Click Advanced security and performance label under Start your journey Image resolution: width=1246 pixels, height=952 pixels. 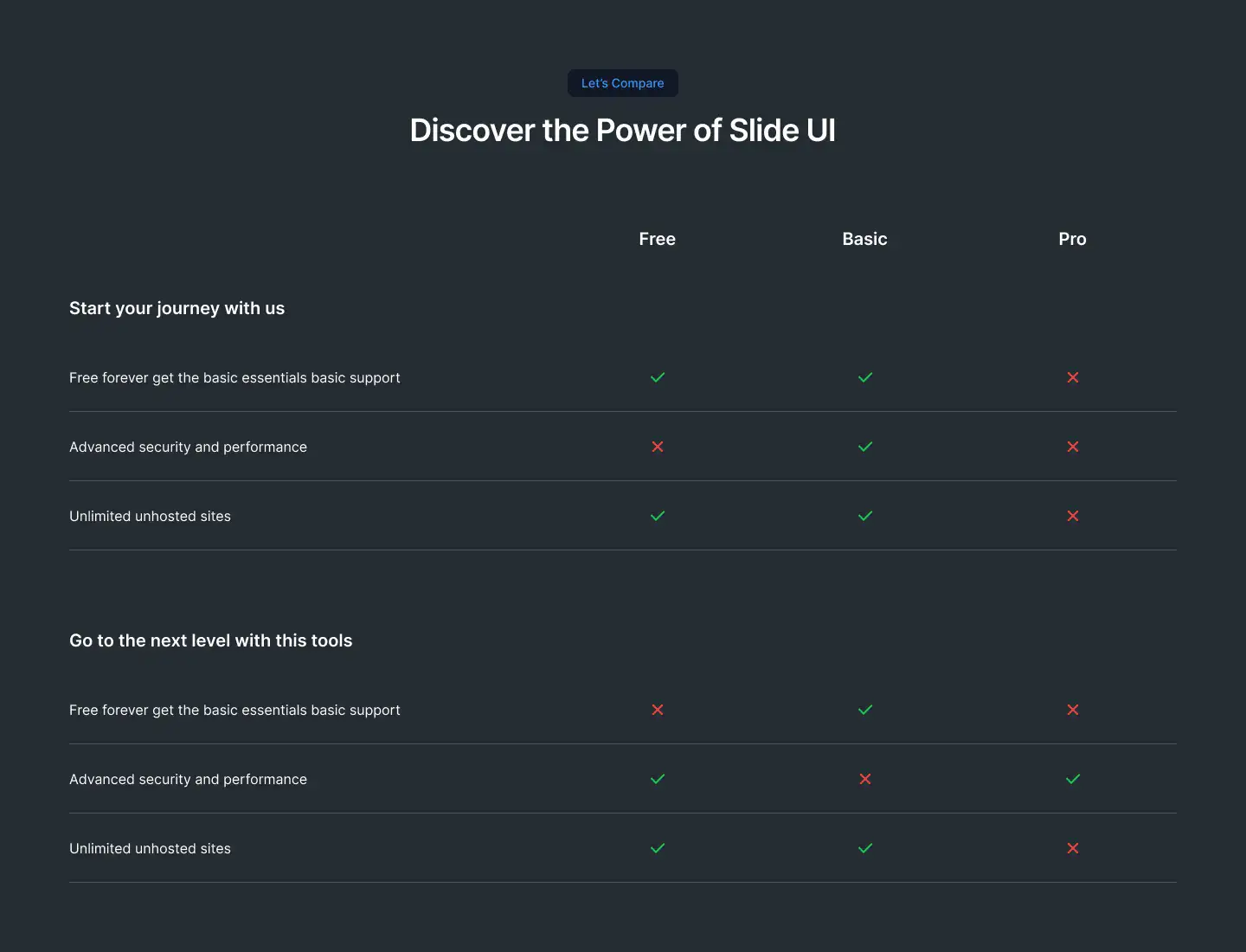point(188,447)
